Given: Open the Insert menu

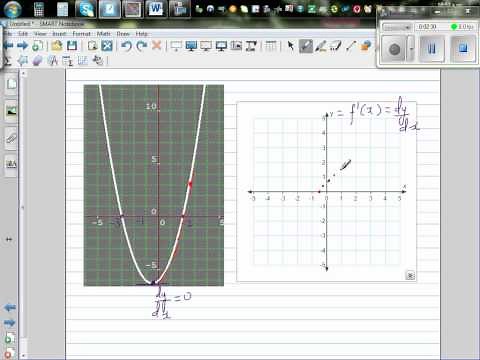Looking at the screenshot, I should (59, 34).
